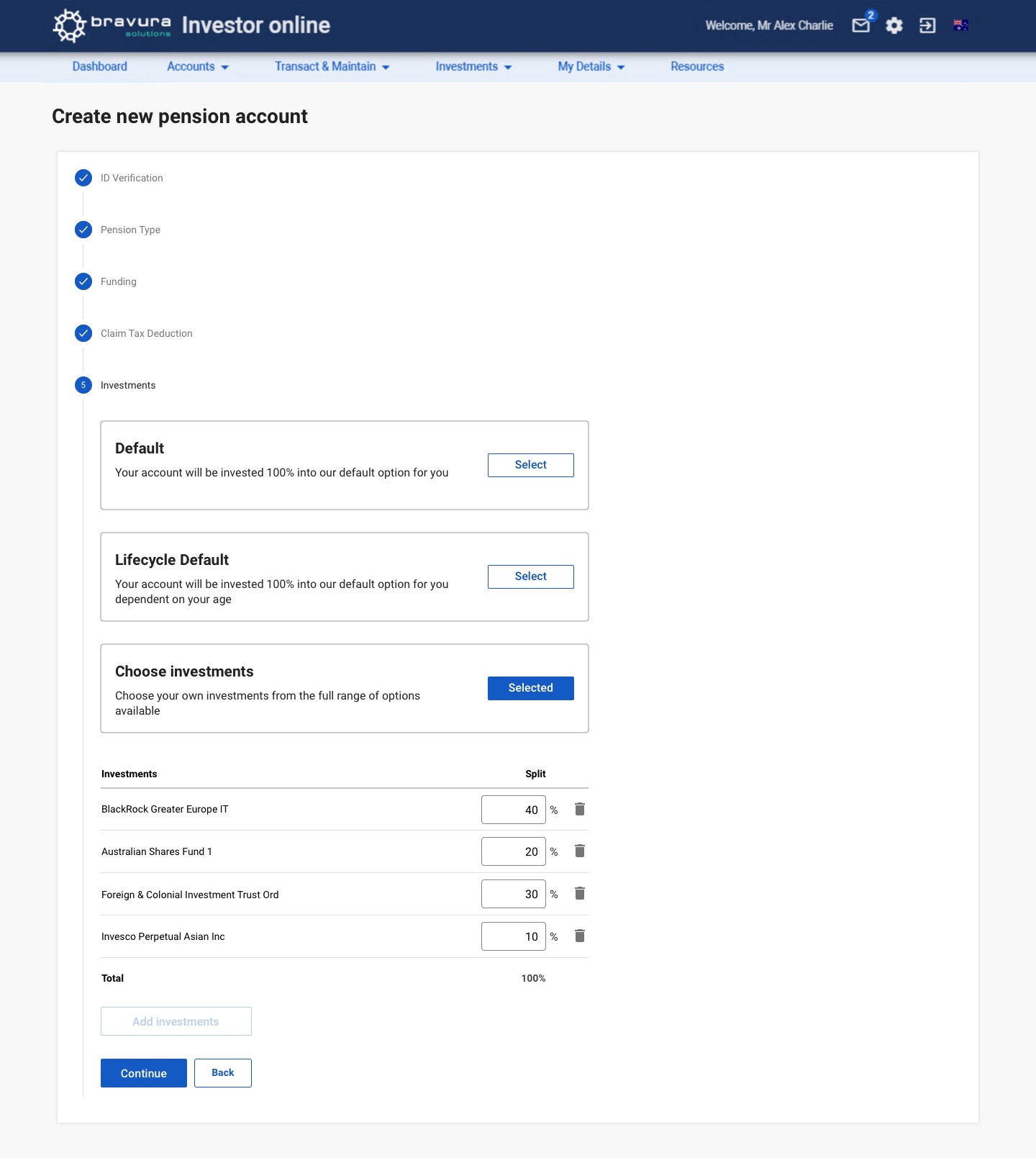
Task: Remove Foreign & Colonial Investment Trust
Action: pos(580,893)
